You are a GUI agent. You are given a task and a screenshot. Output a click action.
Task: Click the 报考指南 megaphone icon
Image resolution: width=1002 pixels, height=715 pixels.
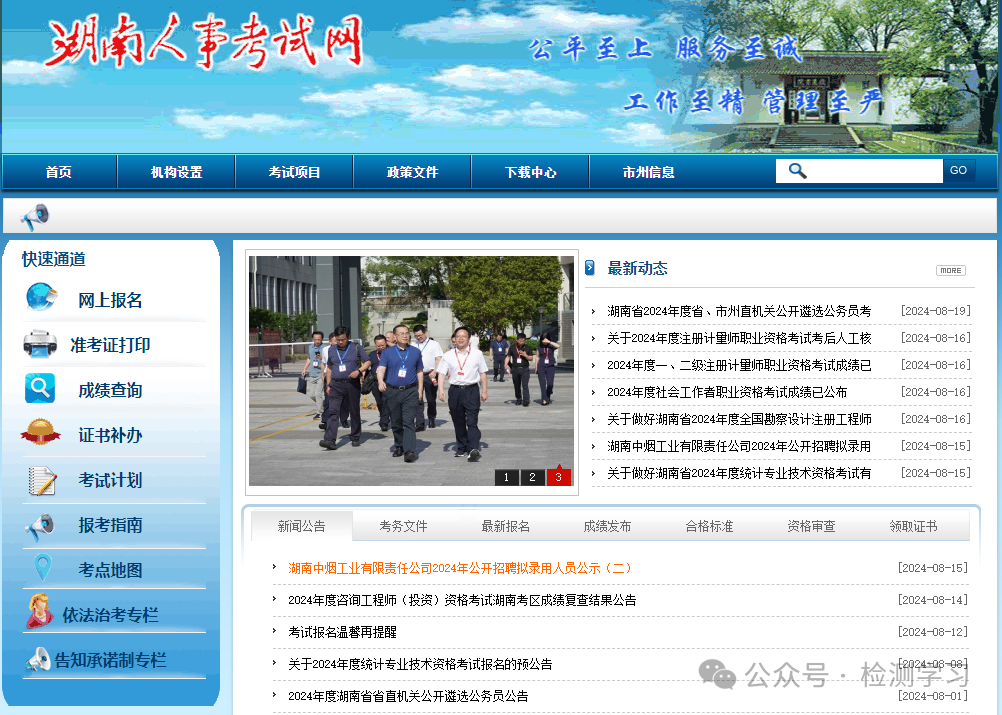[38, 526]
